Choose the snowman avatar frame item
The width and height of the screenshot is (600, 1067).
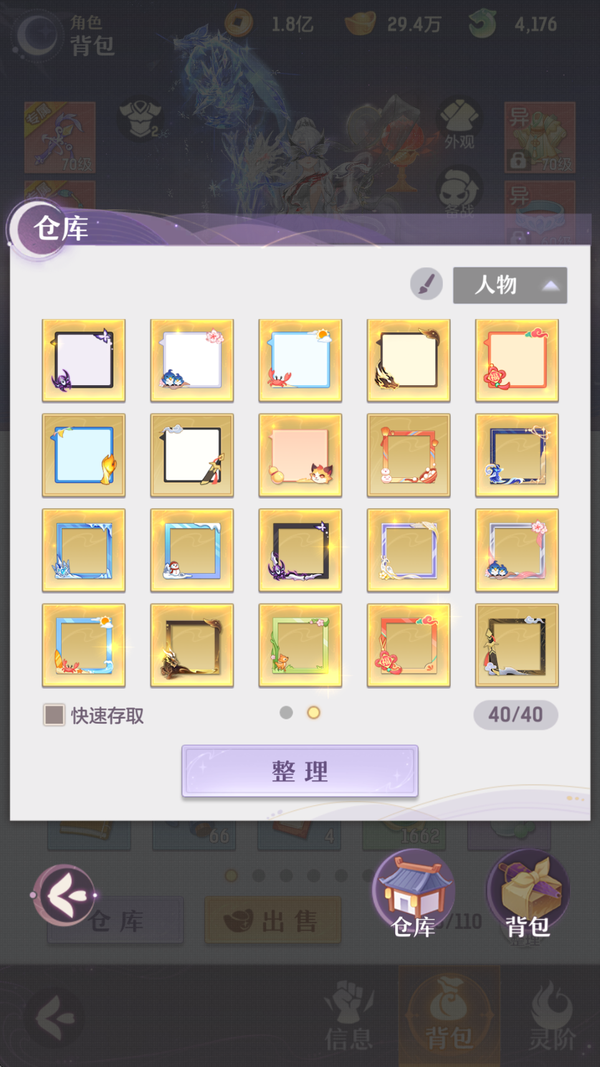point(192,550)
